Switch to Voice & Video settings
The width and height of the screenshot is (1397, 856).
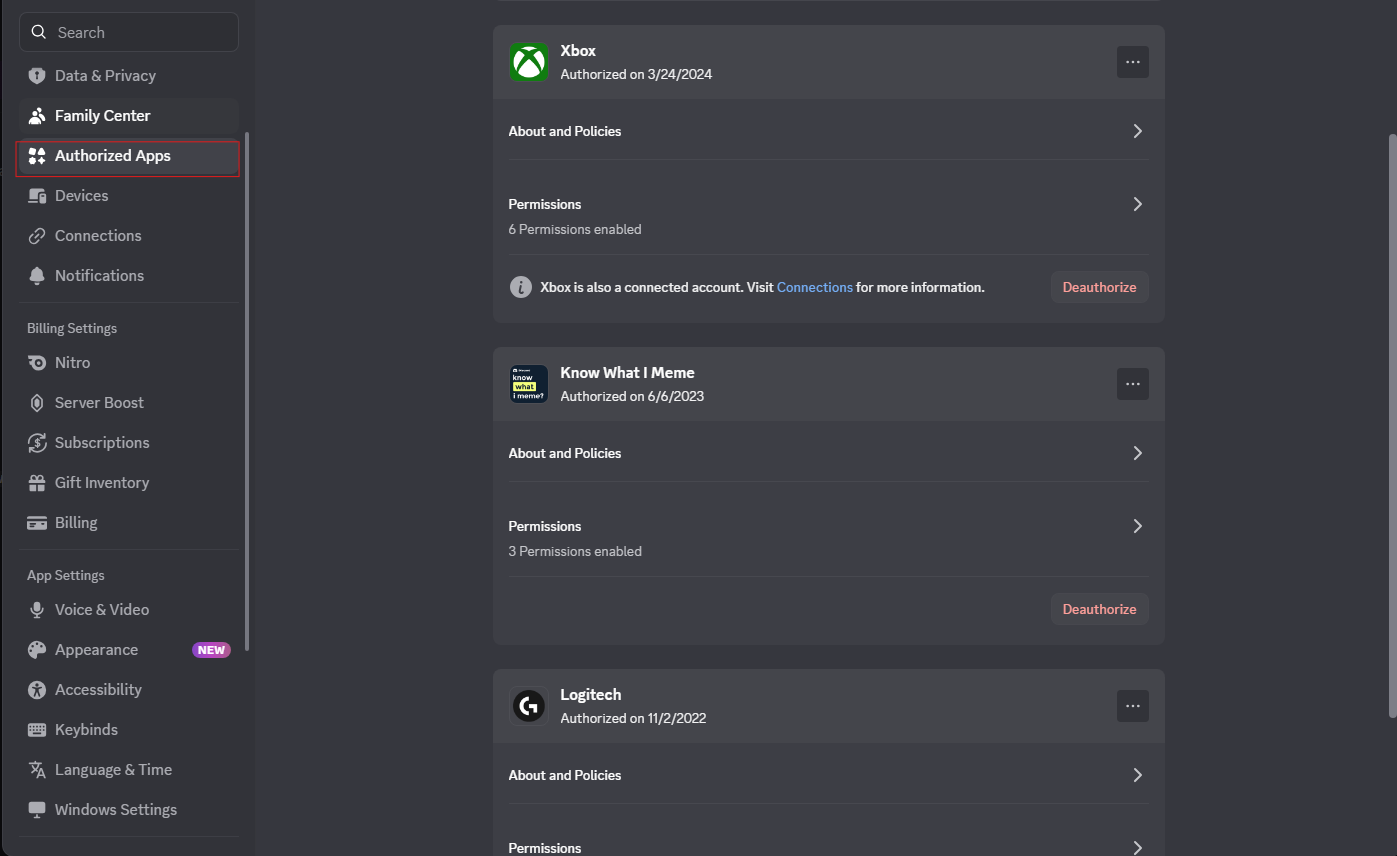pos(129,610)
